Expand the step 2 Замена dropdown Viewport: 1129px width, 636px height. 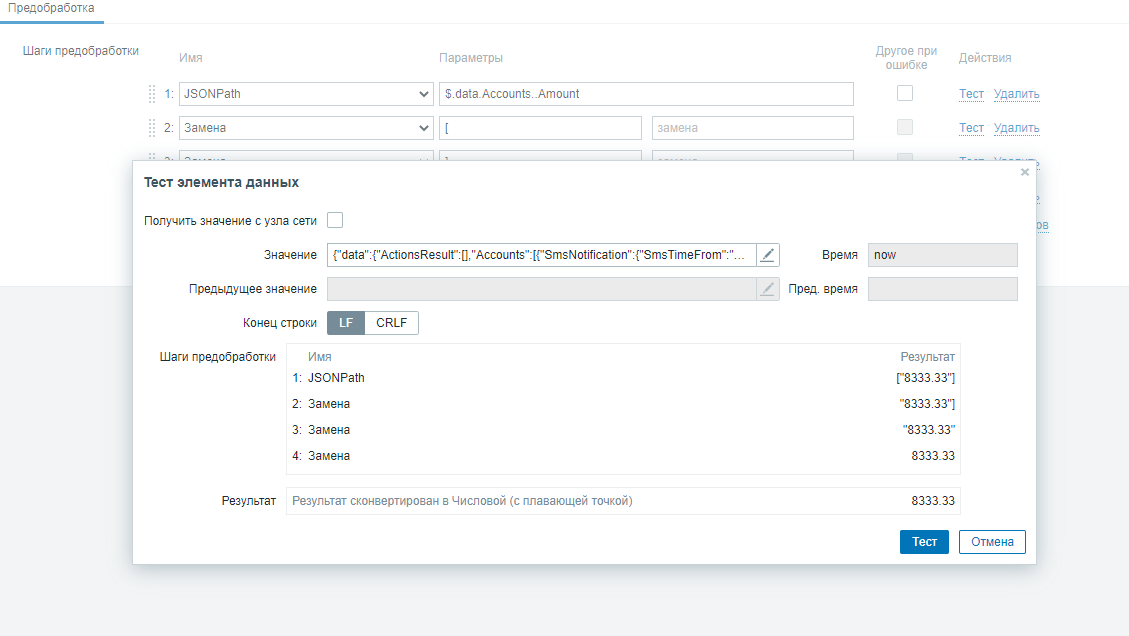coord(306,128)
